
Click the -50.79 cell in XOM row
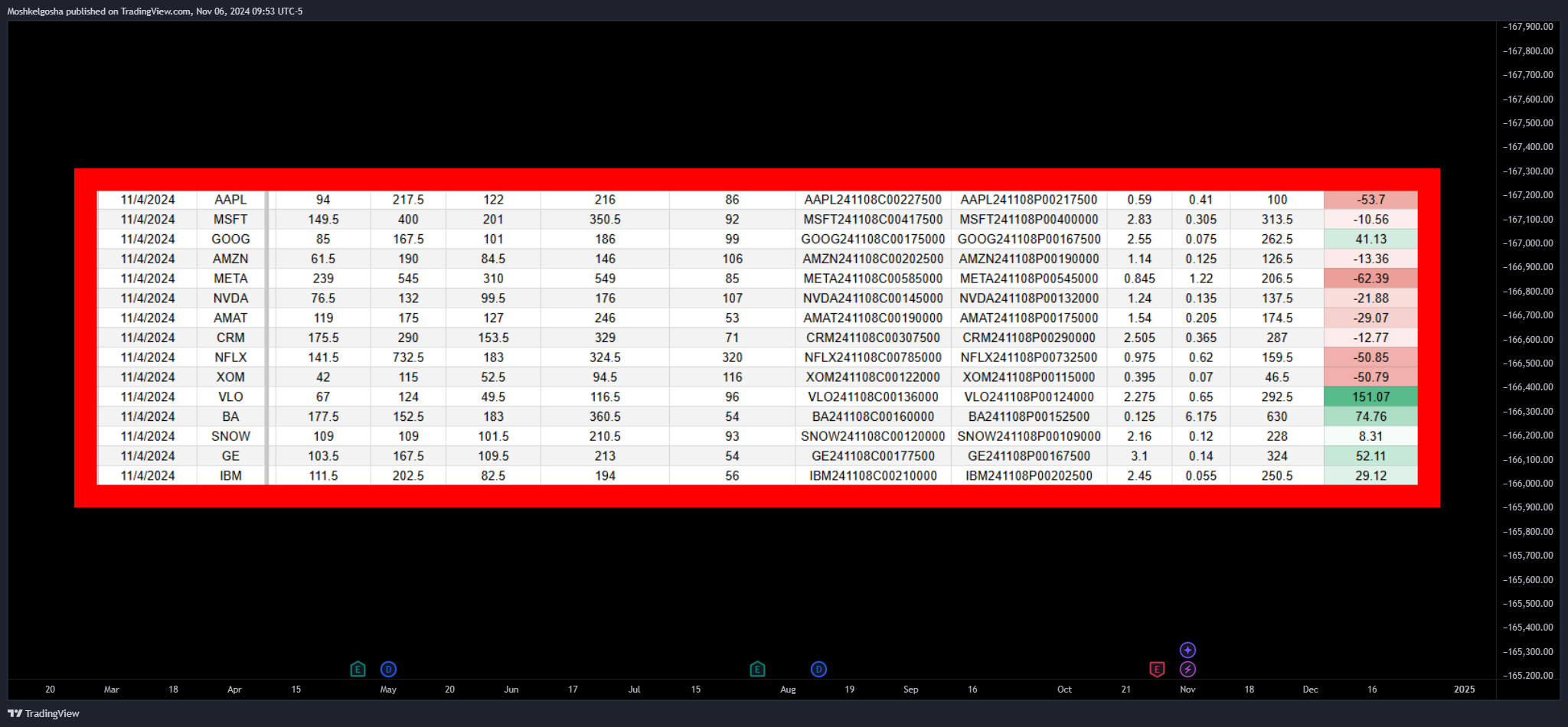[1370, 377]
